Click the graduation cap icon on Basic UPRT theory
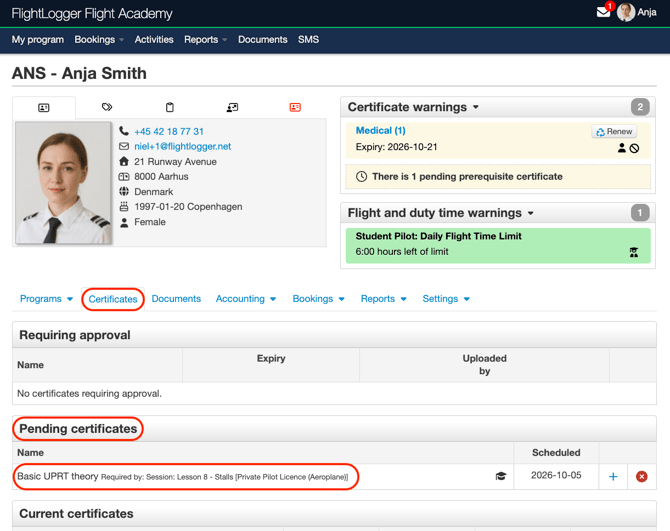Image resolution: width=670 pixels, height=531 pixels. (x=501, y=476)
